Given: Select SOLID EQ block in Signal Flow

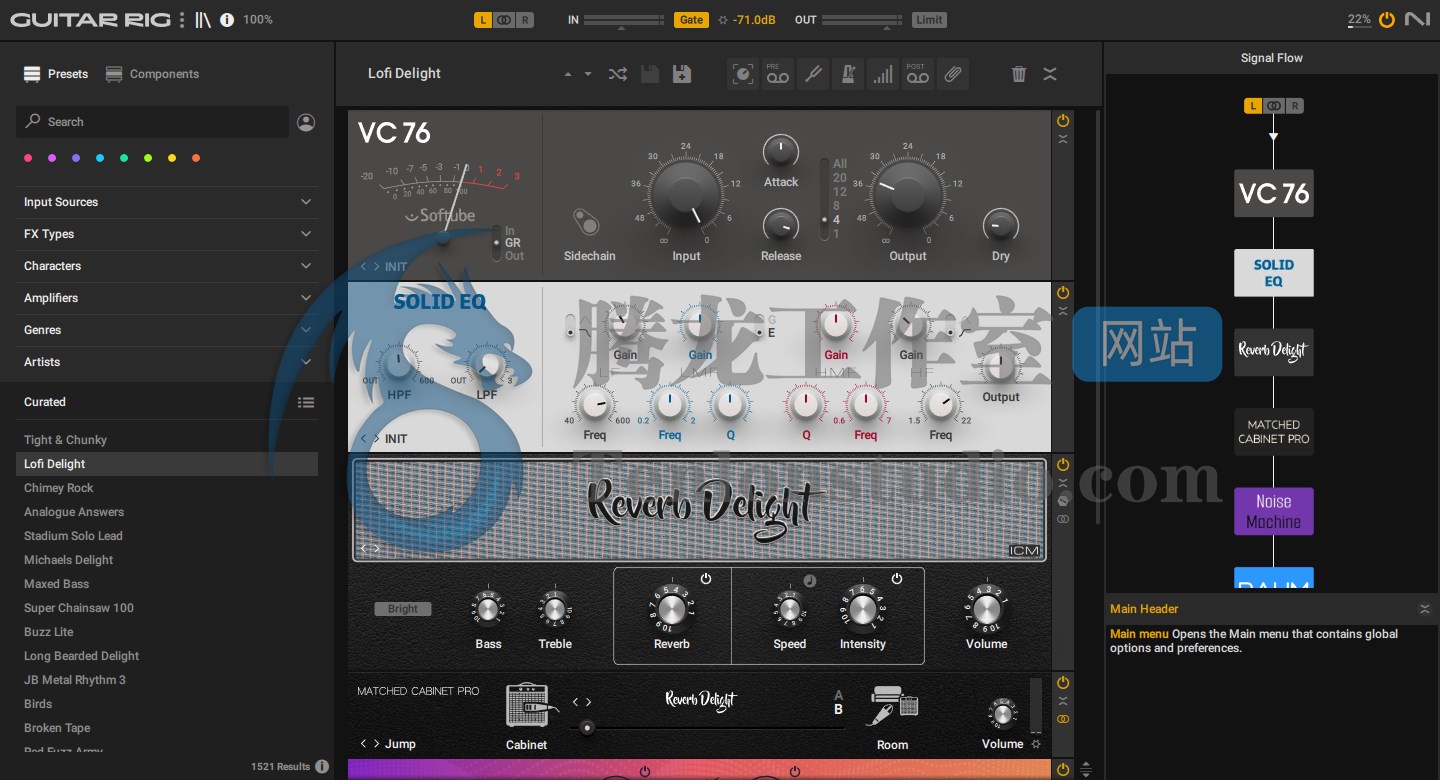Looking at the screenshot, I should coord(1274,273).
